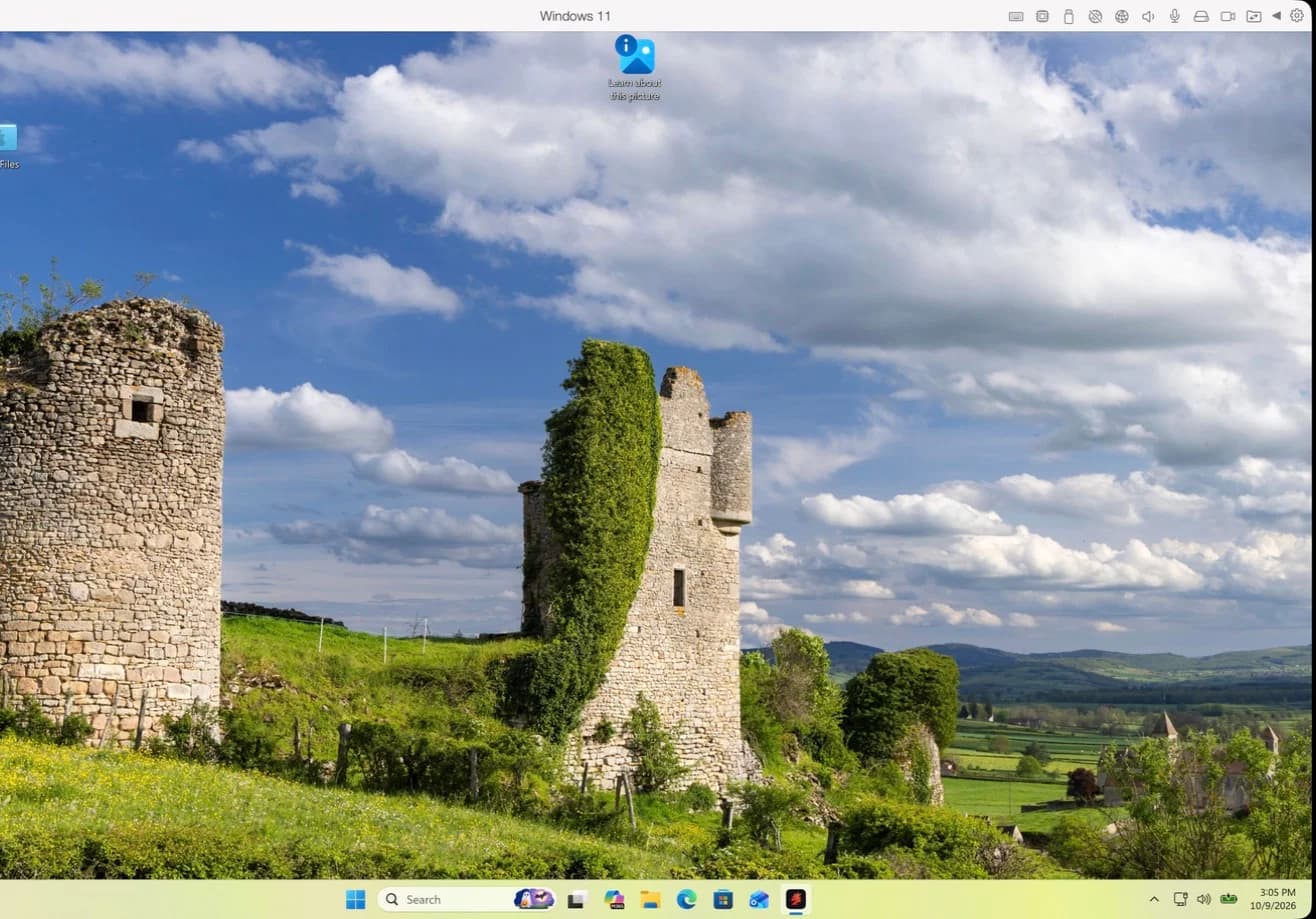The width and height of the screenshot is (1316, 919).
Task: Click the Halloween ghost illustration in the Search box
Action: [534, 898]
